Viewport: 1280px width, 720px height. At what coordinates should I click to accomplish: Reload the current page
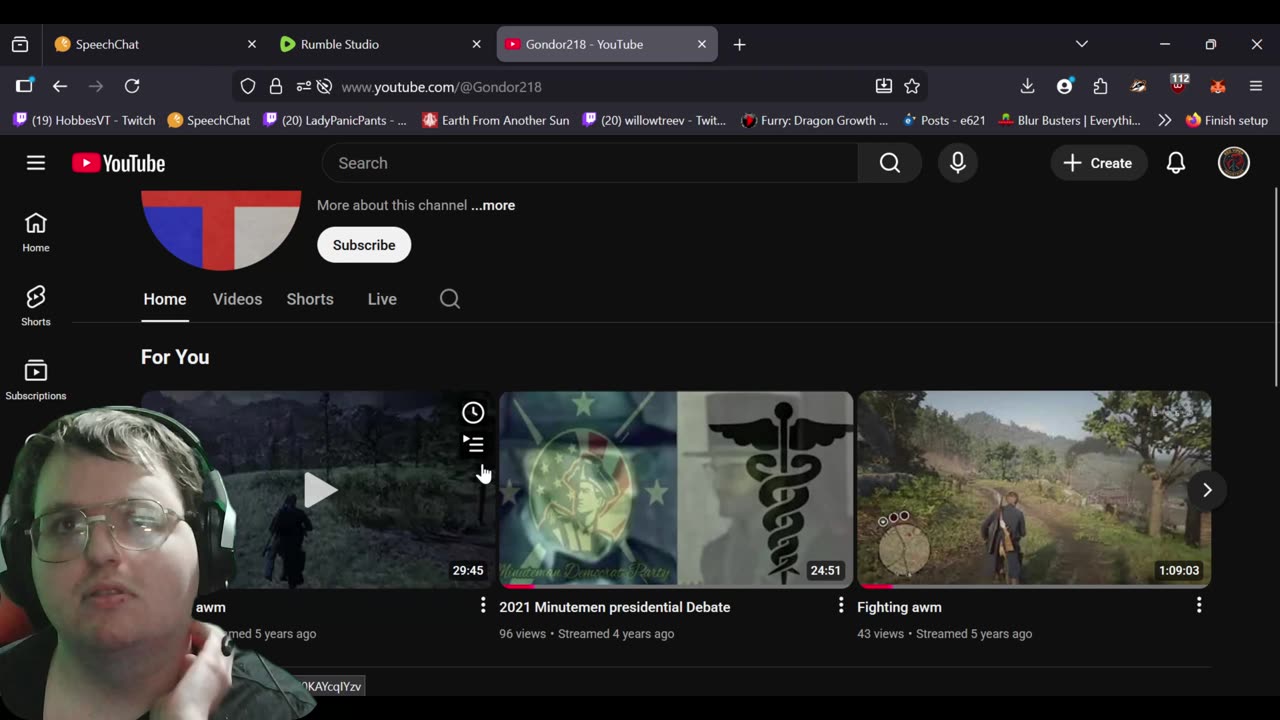point(132,87)
